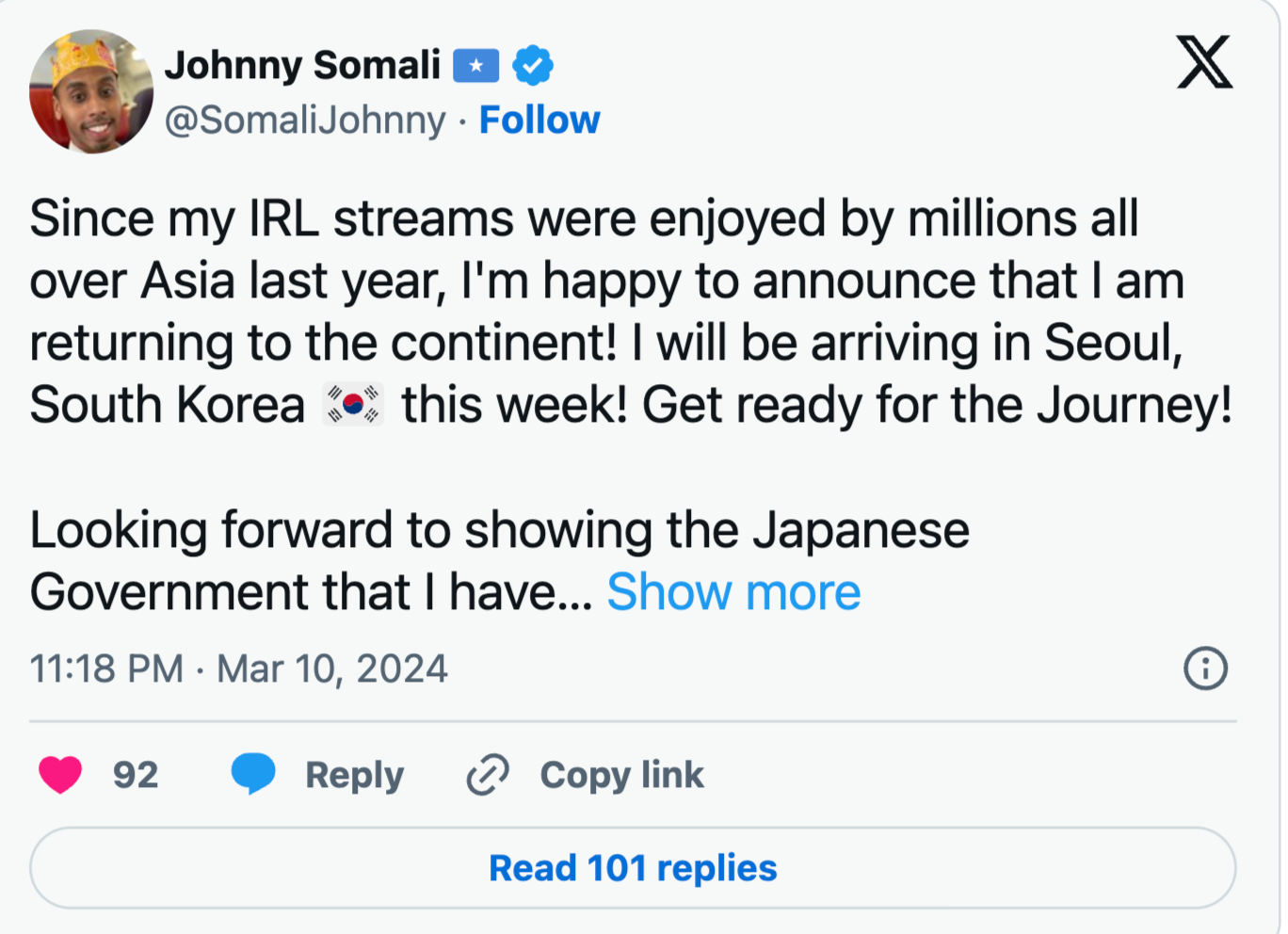Viewport: 1288px width, 934px height.
Task: Follow the account via Follow link
Action: 539,120
